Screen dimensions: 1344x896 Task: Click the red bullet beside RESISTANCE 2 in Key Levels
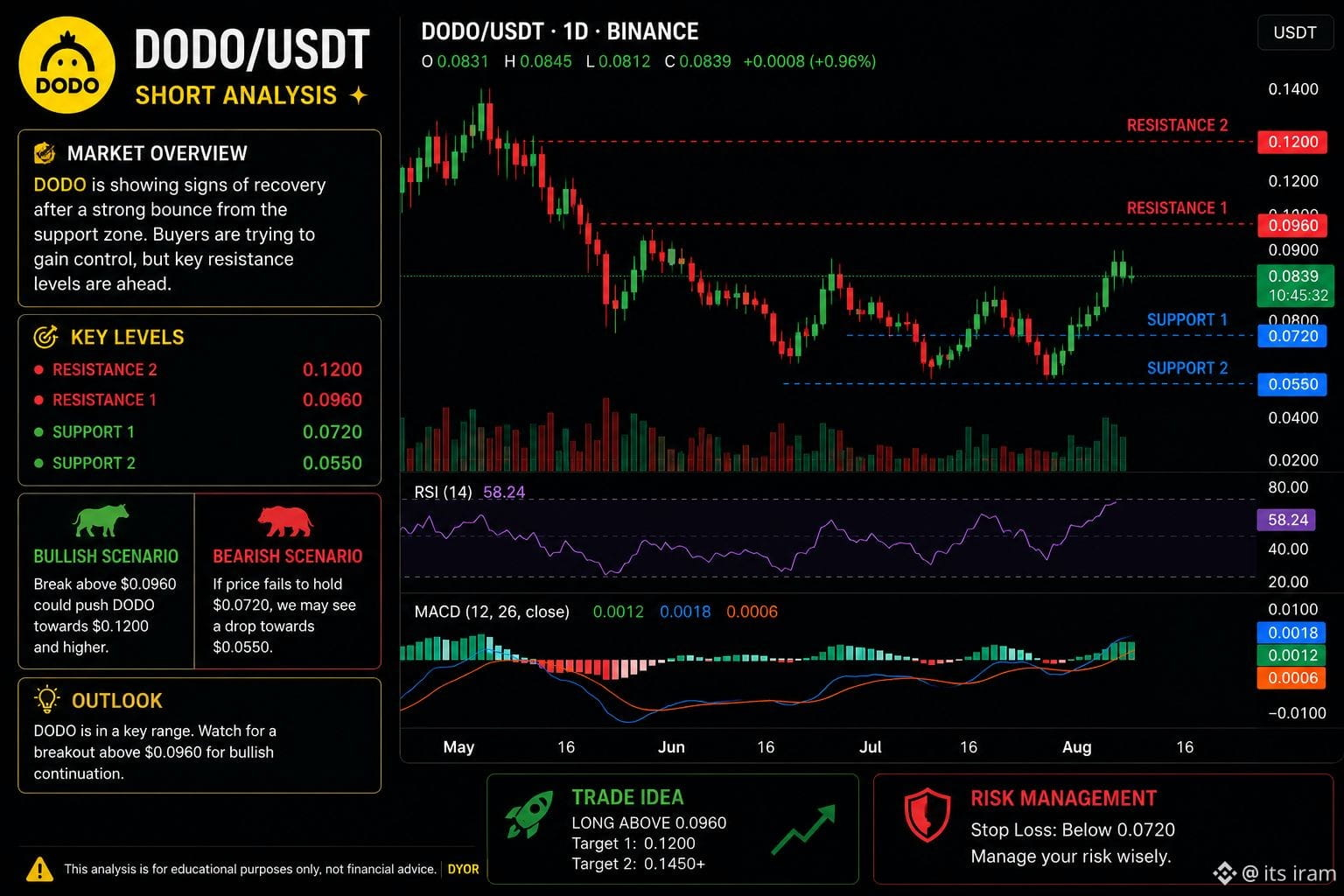(x=38, y=370)
